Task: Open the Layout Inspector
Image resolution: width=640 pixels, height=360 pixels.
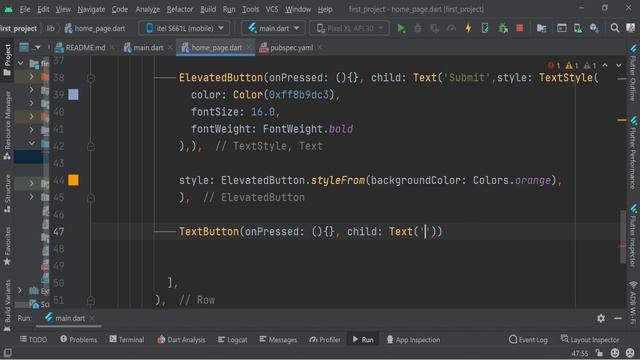Action: pyautogui.click(x=590, y=340)
